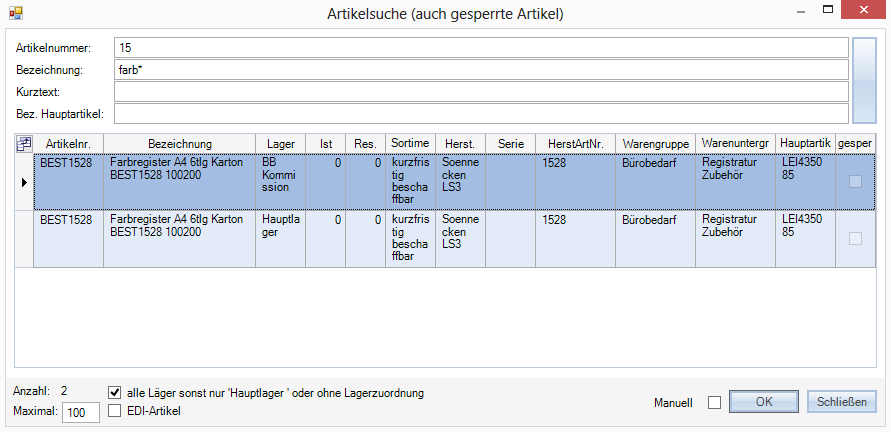Click the grid column chooser icon
This screenshot has width=891, height=432.
(24, 143)
